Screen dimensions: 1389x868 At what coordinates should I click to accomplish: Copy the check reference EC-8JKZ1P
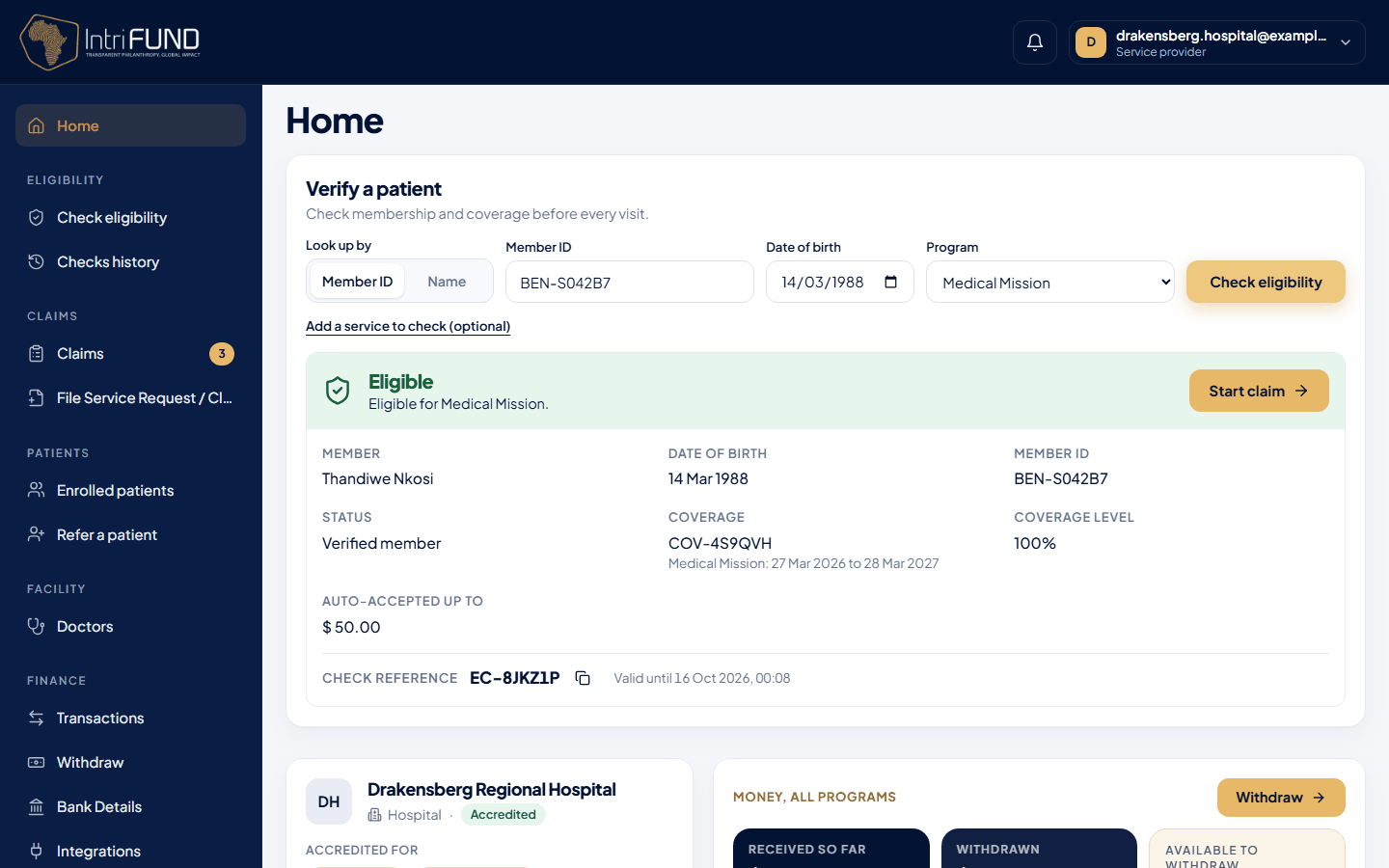pos(583,678)
